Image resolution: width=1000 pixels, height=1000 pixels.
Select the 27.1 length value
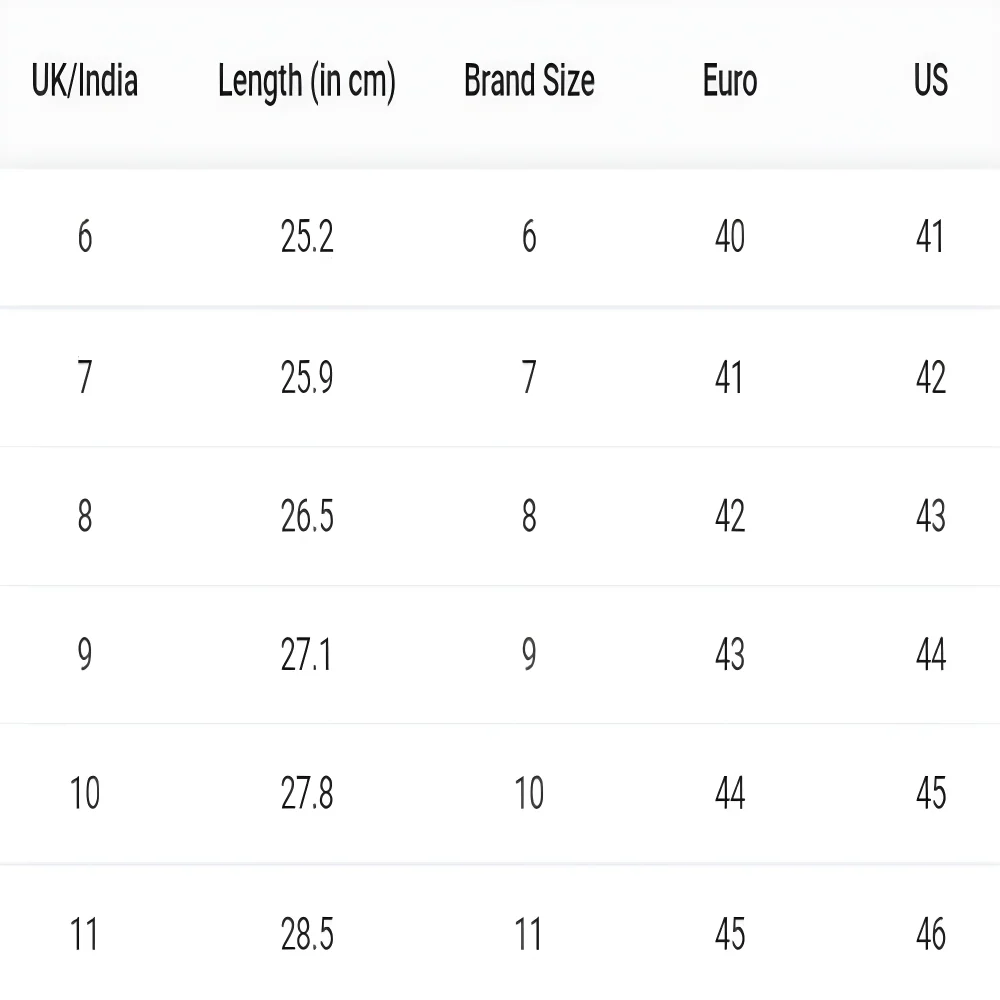[x=307, y=655]
